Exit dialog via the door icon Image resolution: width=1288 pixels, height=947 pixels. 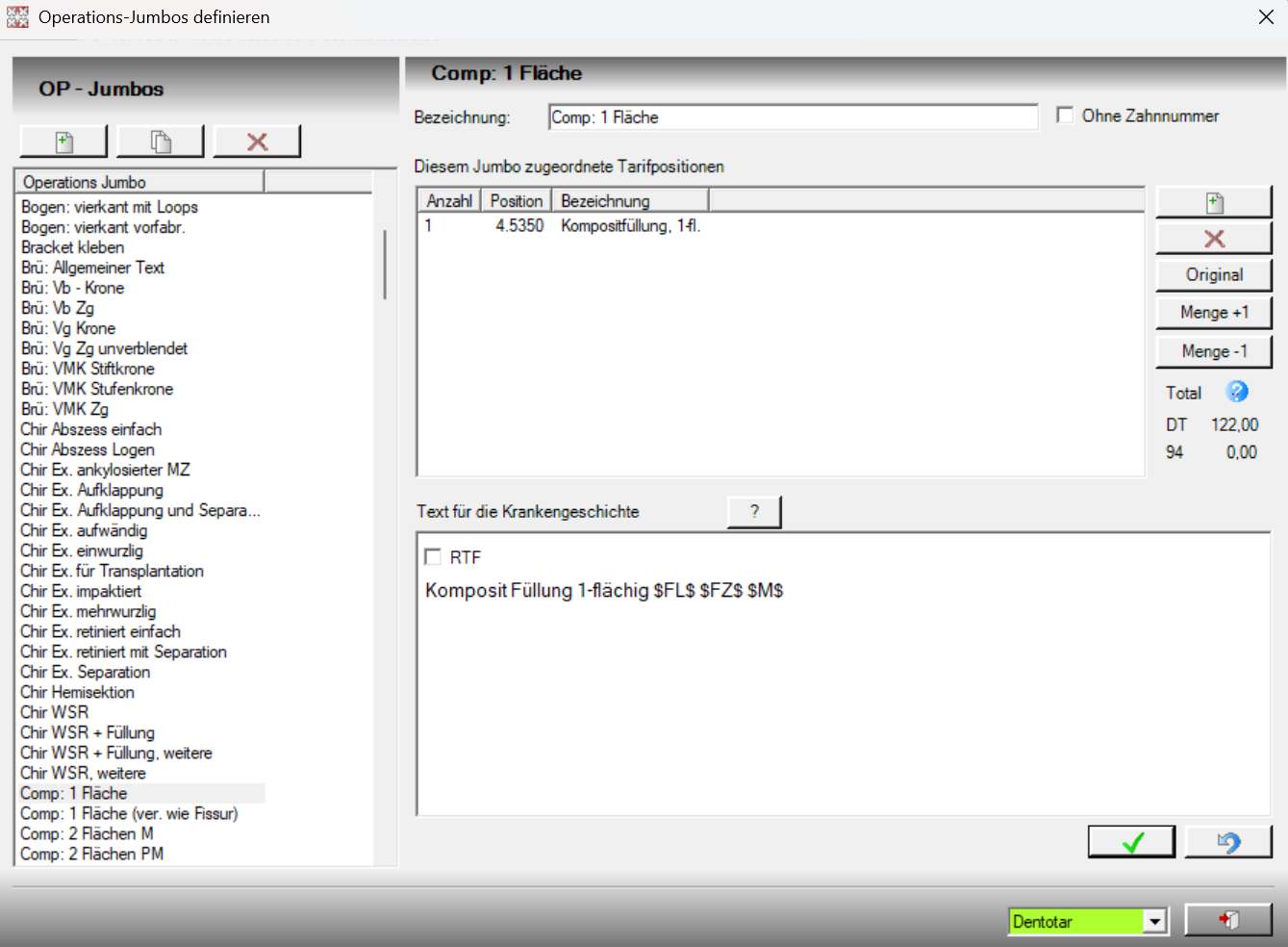[1228, 920]
